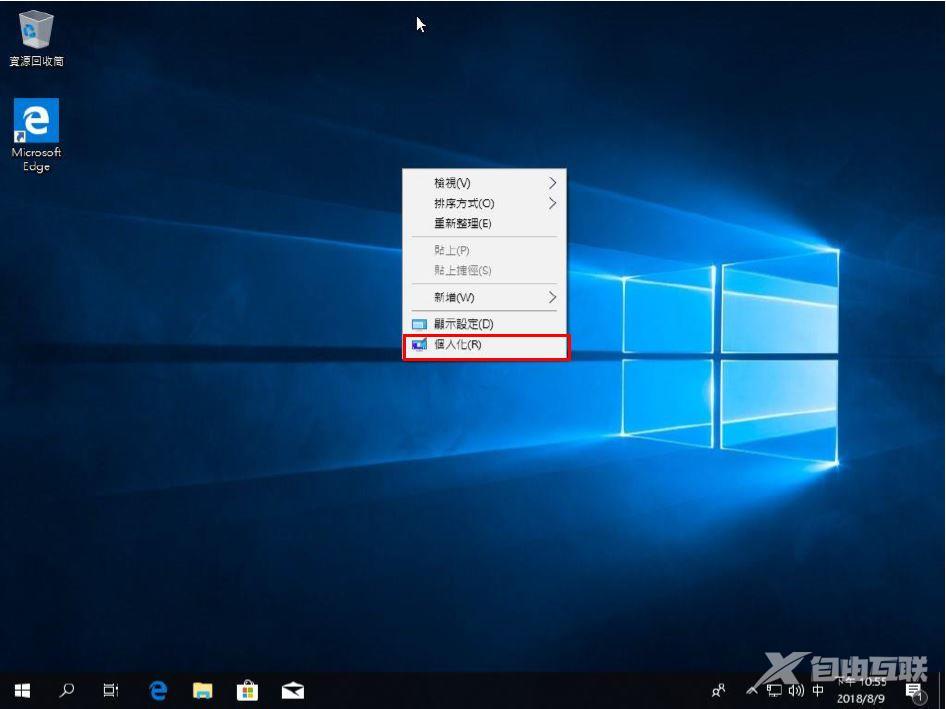Click the disabled 貼上捷徑(S) menu item
946x709 pixels.
coord(484,271)
